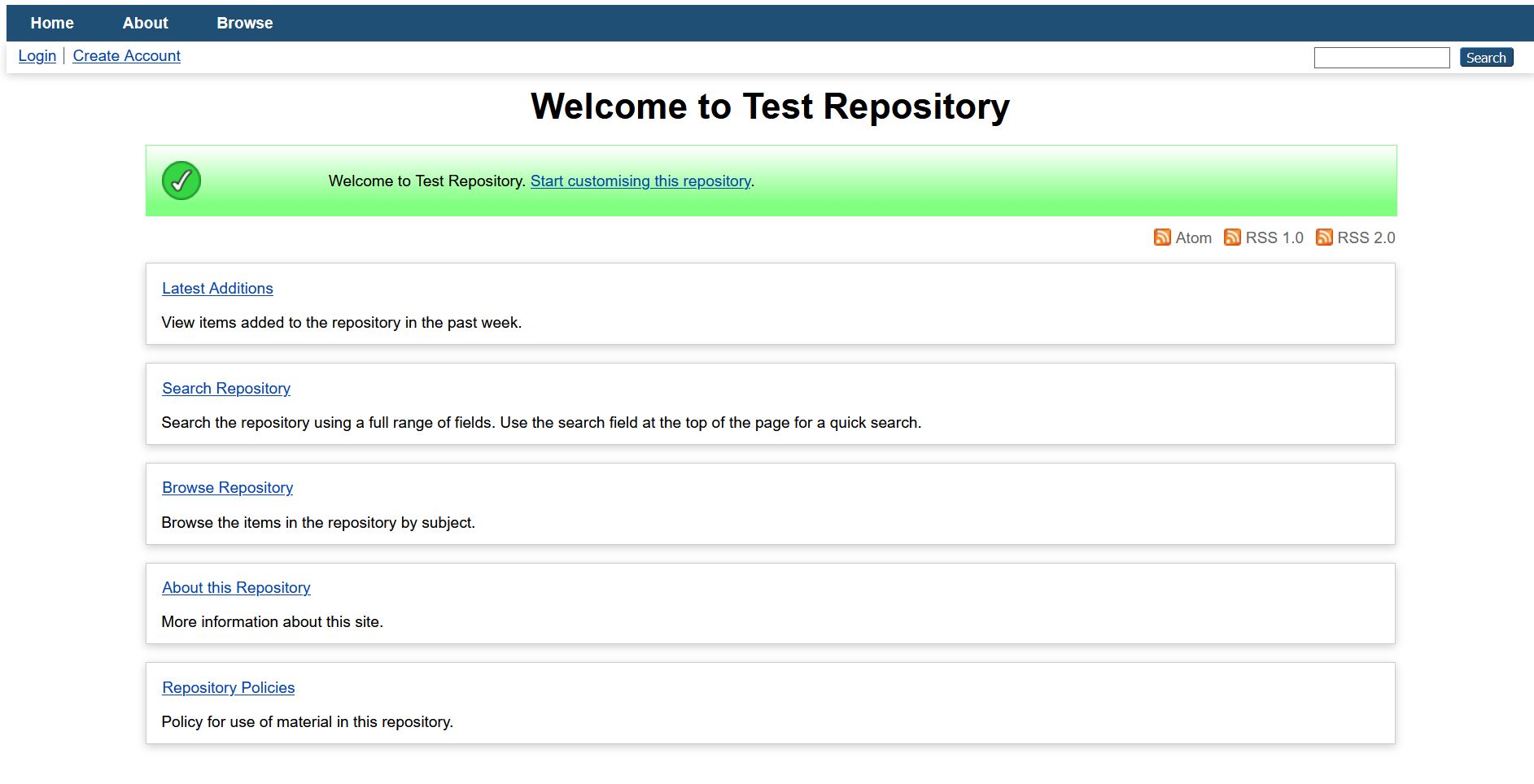Follow the Start customising this repository link
Screen dimensions: 1534x784
coord(640,181)
